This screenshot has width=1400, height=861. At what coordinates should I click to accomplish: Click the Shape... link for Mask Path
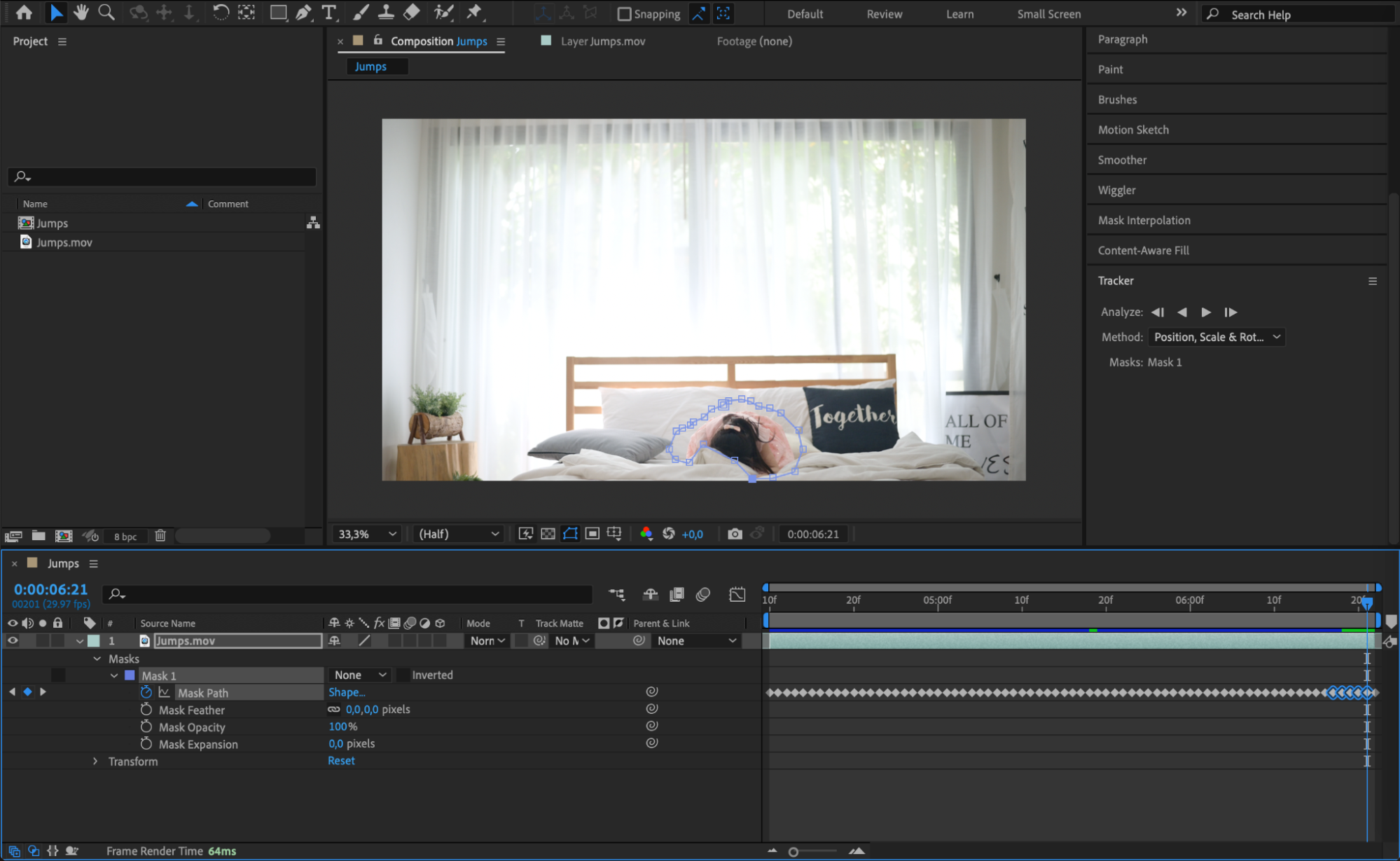(347, 692)
